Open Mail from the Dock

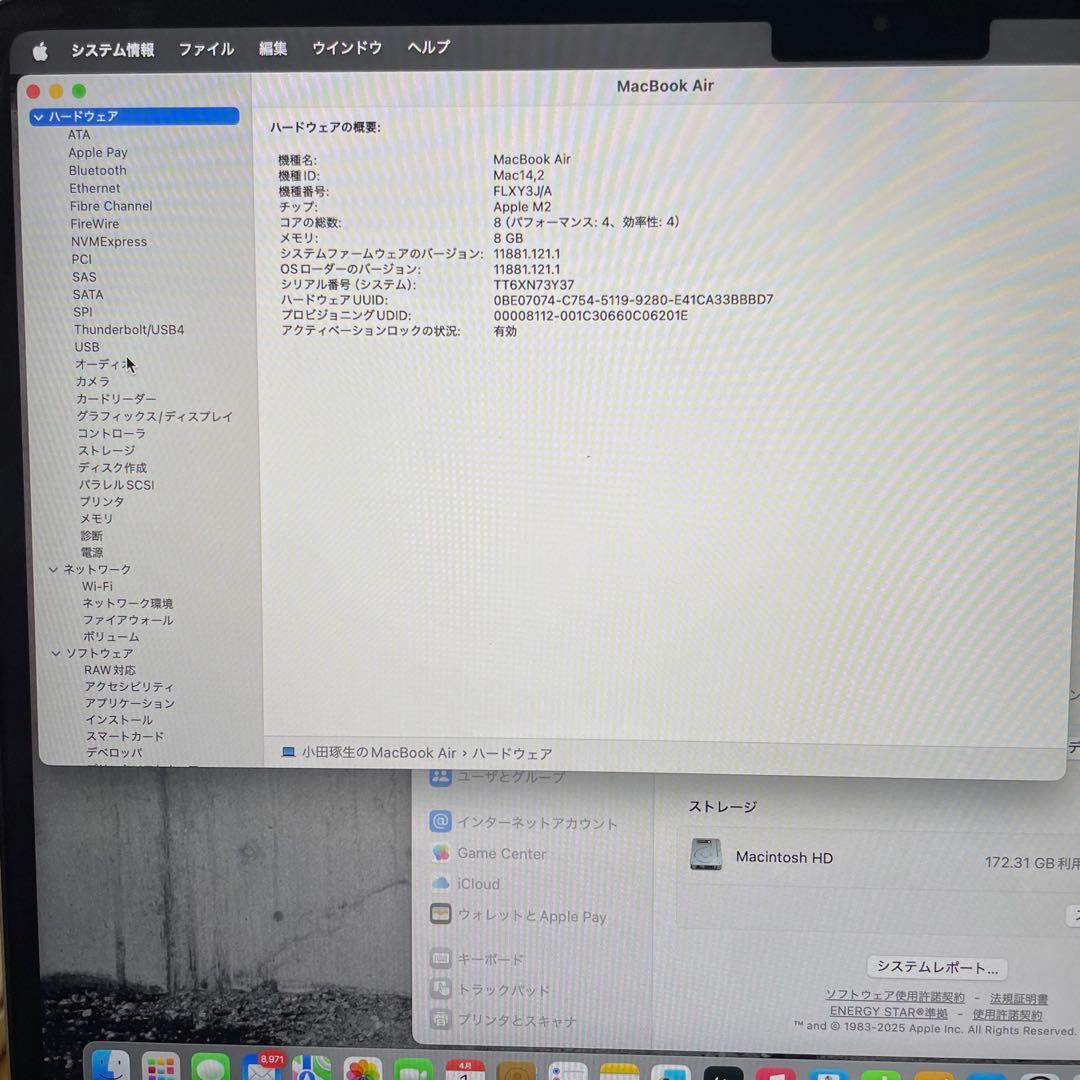click(263, 1068)
